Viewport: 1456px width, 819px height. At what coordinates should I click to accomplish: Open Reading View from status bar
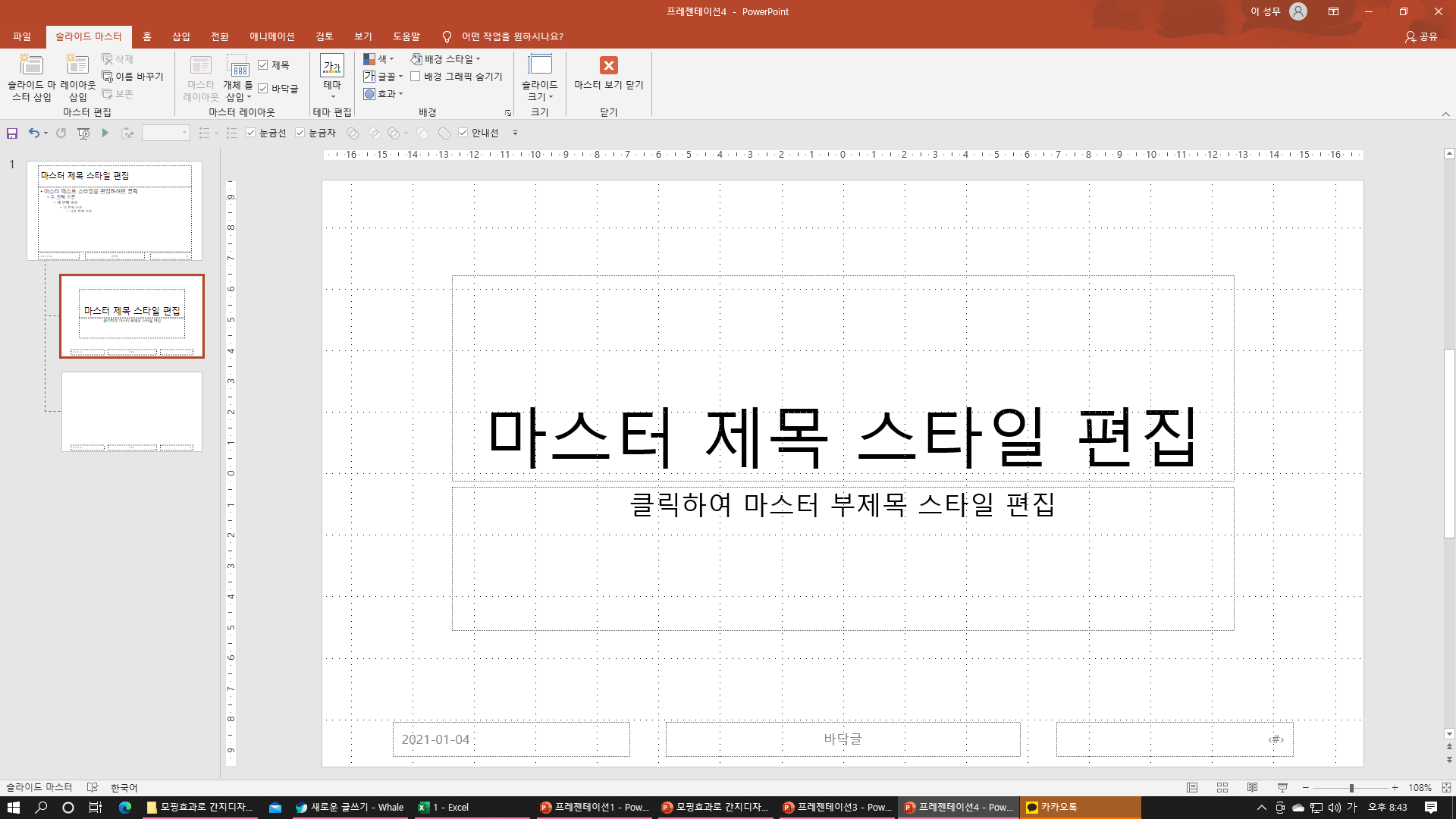coord(1252,788)
